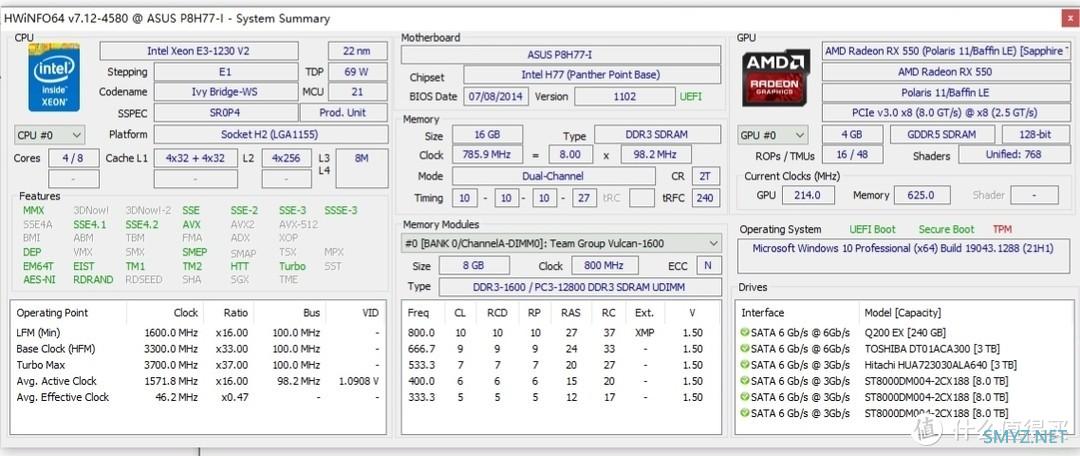
Task: Click the Intel H77 chipset field
Action: [x=592, y=75]
